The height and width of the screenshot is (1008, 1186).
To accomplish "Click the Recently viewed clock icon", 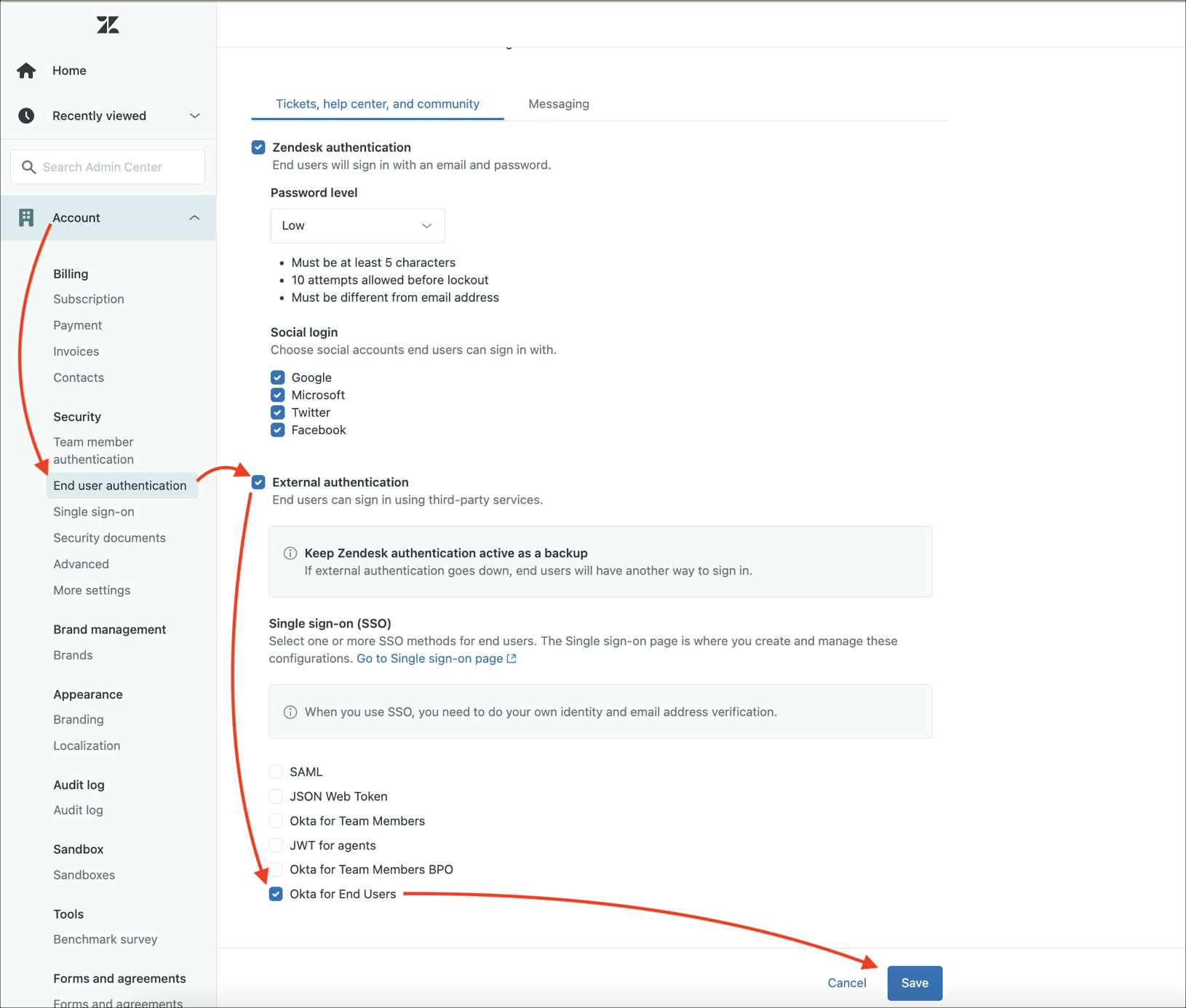I will coord(26,116).
